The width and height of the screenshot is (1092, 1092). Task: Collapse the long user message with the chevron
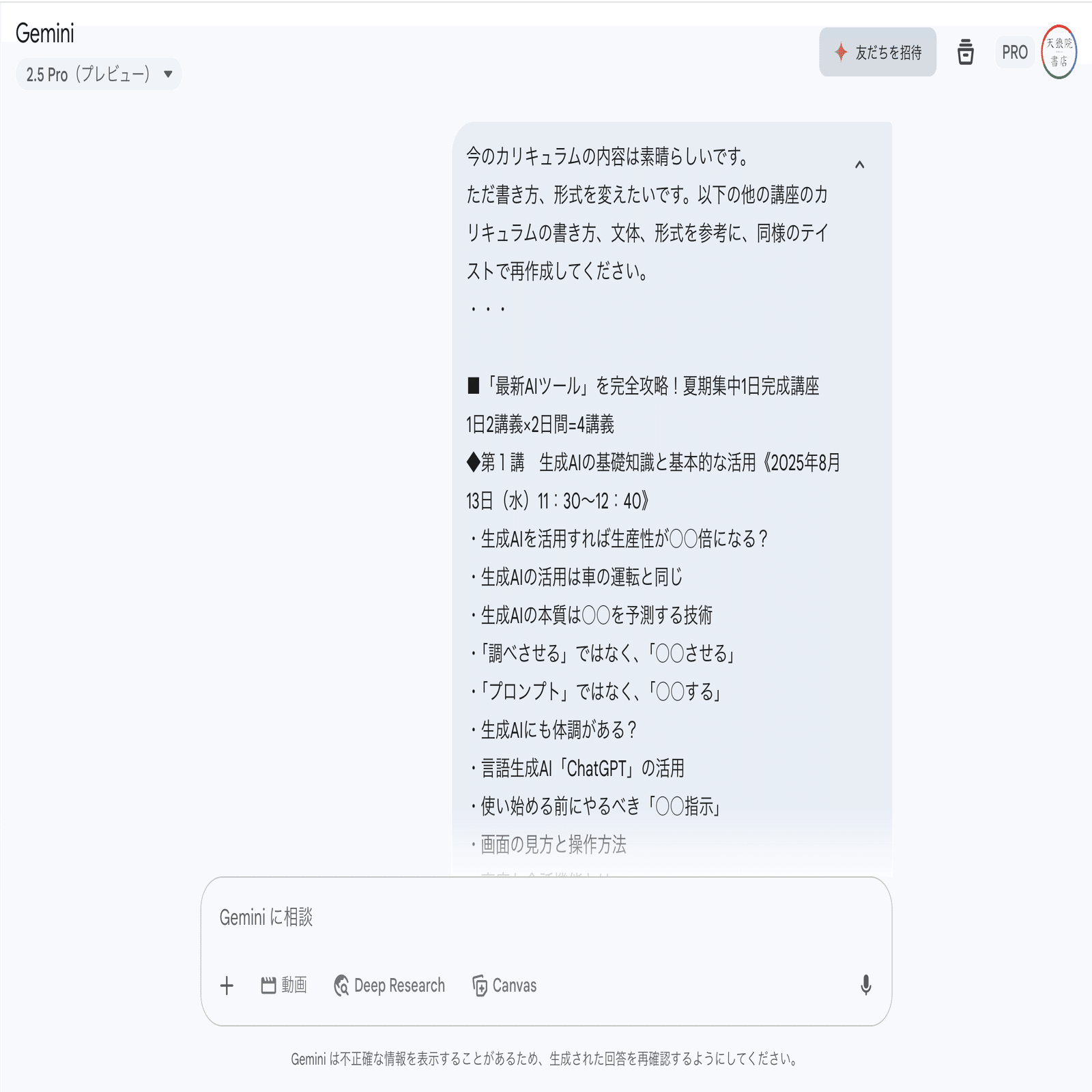tap(860, 164)
